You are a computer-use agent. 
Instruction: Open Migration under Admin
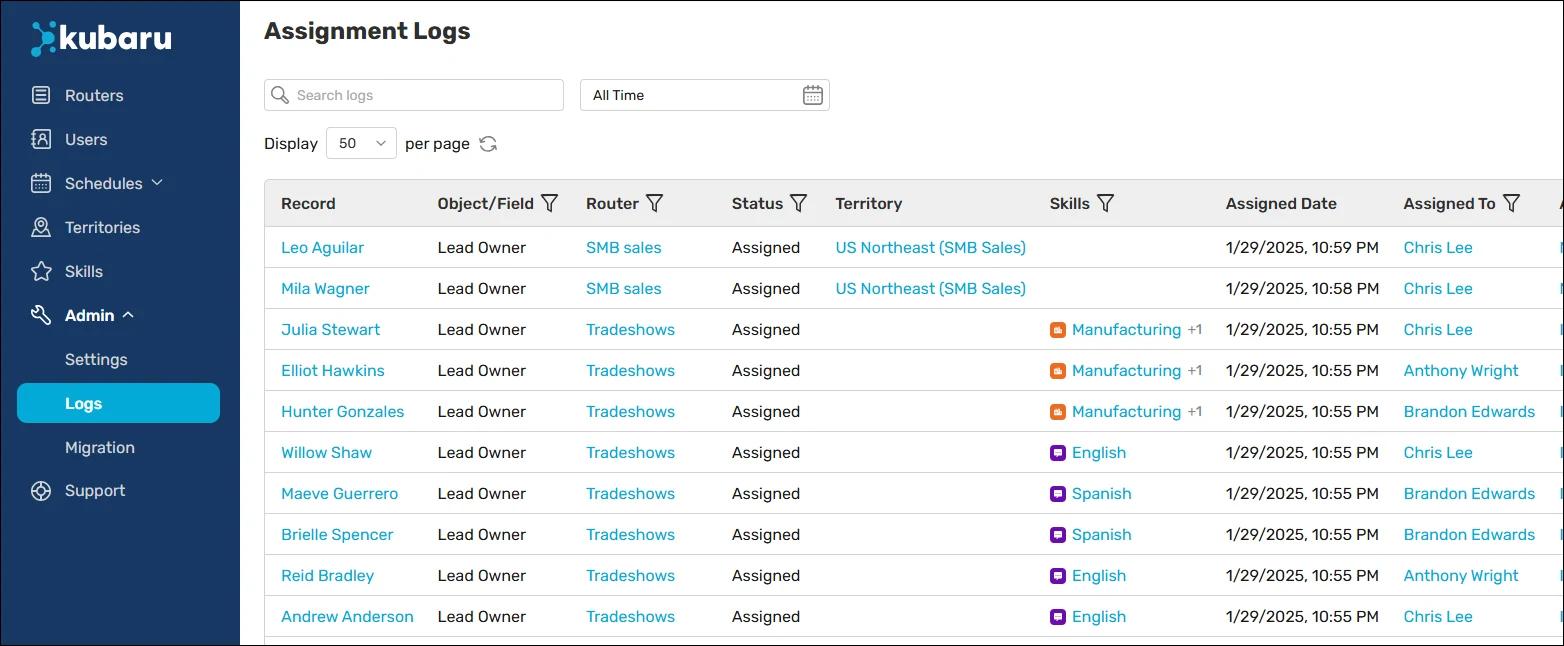click(x=100, y=448)
